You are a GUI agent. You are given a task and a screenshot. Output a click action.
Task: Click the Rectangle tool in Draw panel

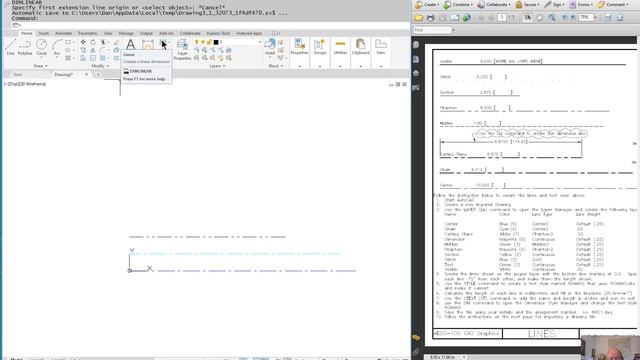(x=68, y=42)
